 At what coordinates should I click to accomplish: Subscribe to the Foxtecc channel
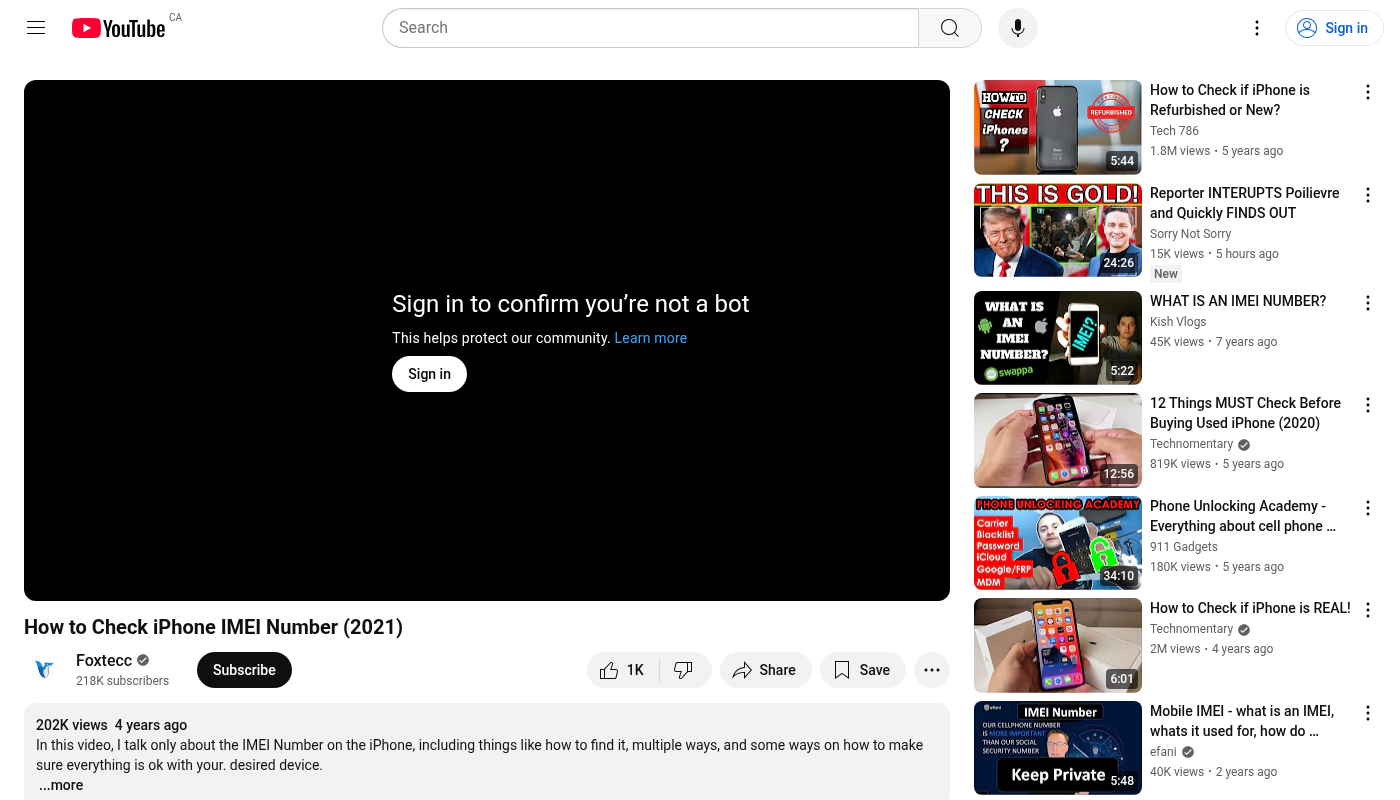(x=244, y=670)
